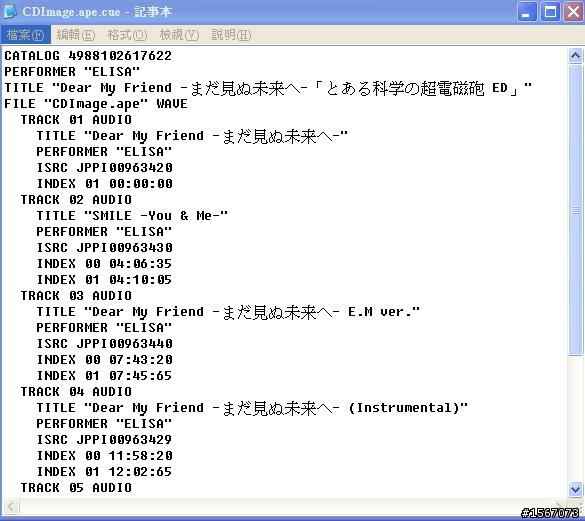
Task: Close the CDImage.ape.cue window
Action: (x=573, y=12)
